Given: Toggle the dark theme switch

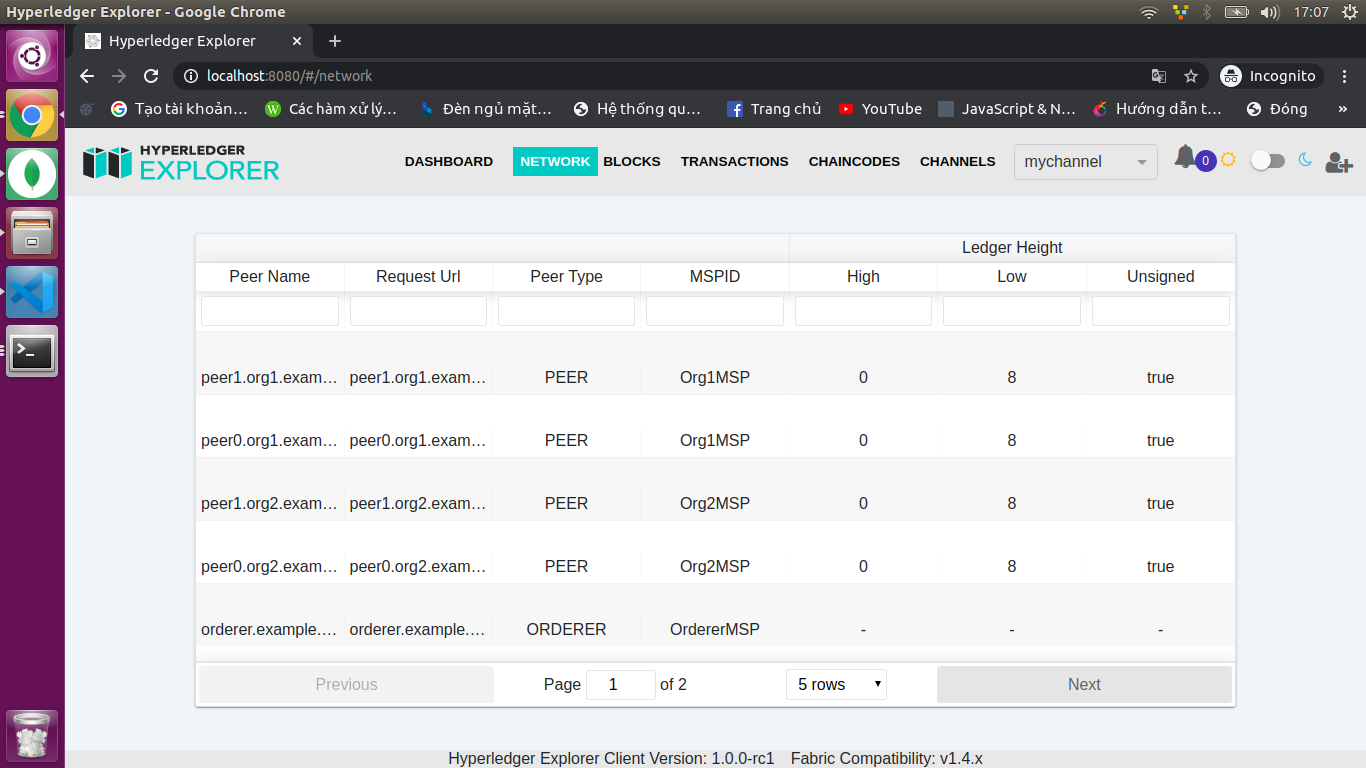Looking at the screenshot, I should (1267, 161).
